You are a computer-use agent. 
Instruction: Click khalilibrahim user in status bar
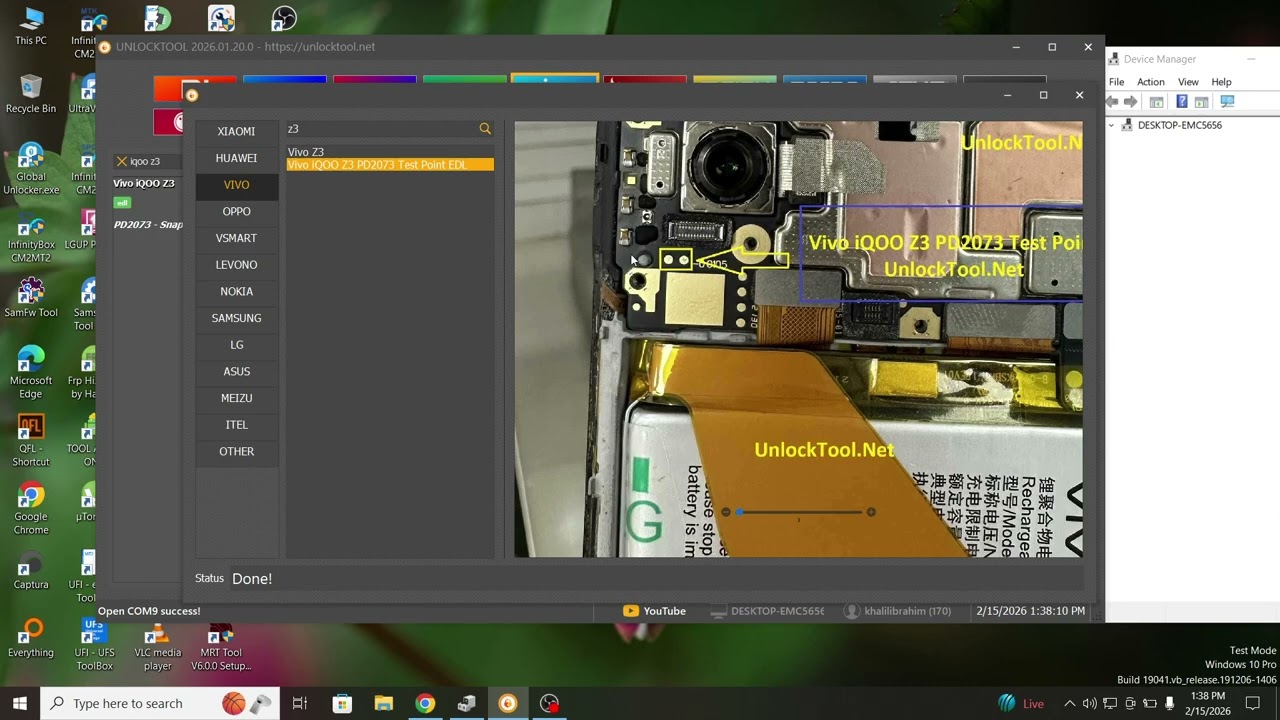tap(898, 611)
